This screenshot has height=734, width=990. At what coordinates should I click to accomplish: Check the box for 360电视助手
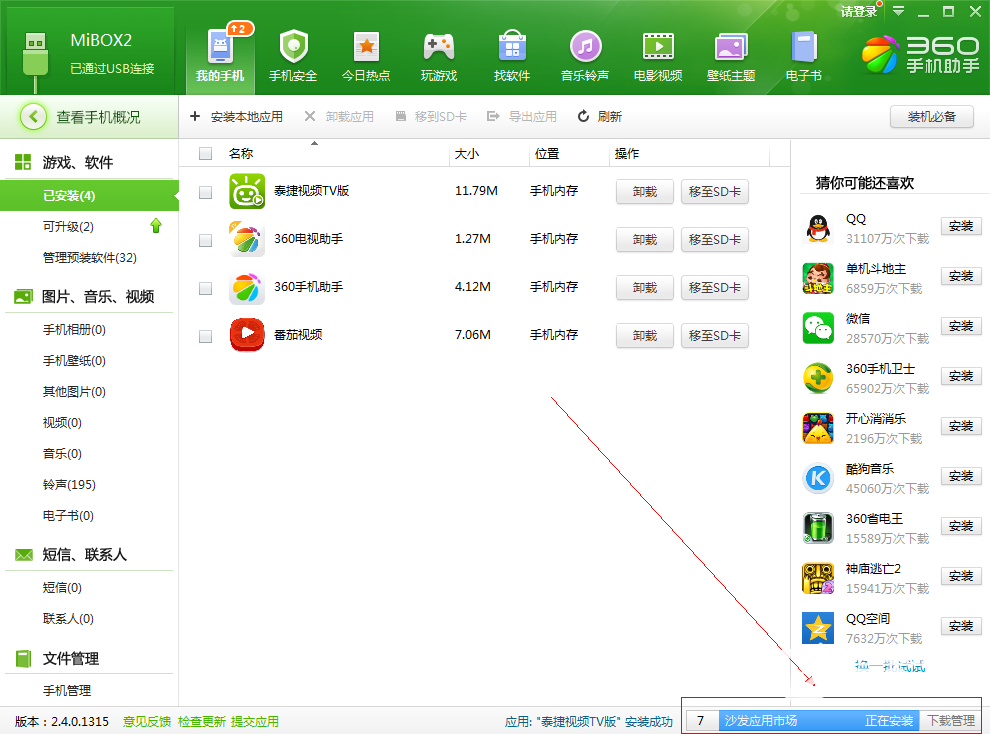point(205,240)
